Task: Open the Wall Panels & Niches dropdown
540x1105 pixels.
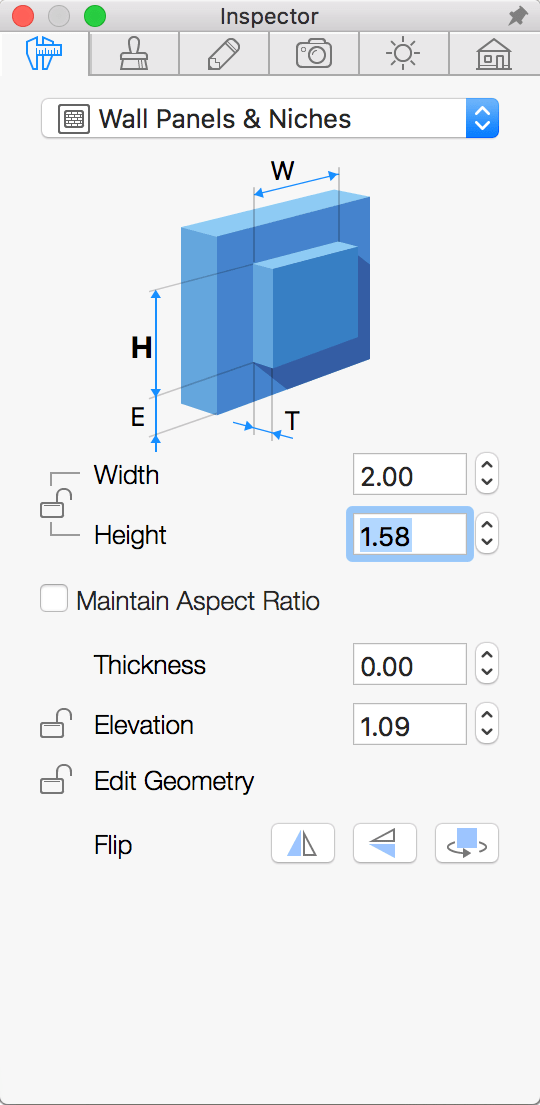Action: (270, 118)
